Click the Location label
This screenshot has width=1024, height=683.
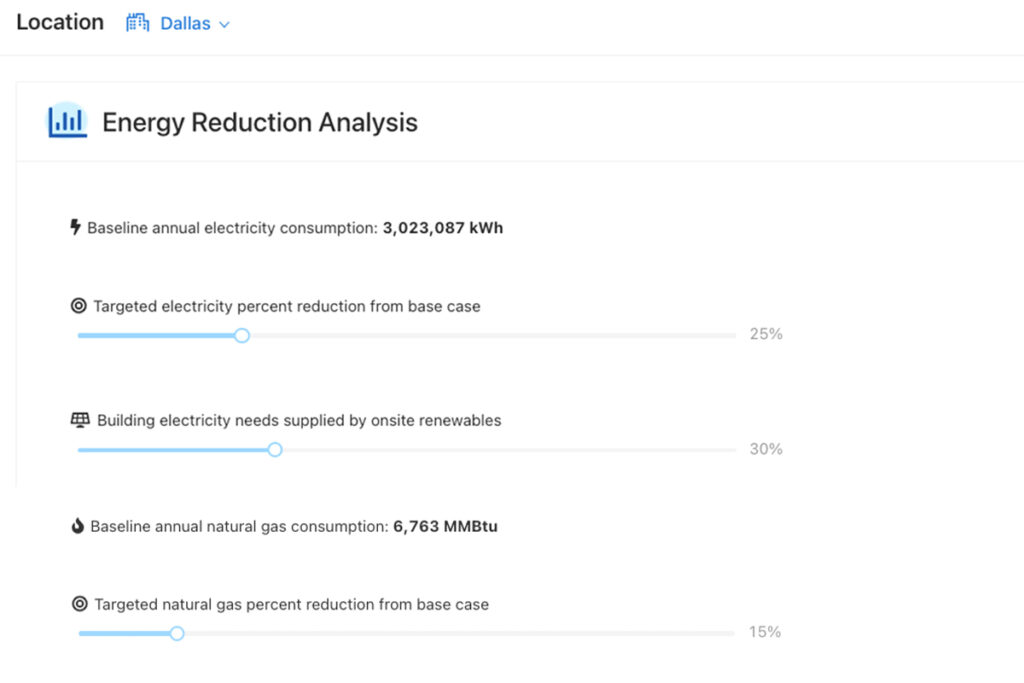(60, 22)
